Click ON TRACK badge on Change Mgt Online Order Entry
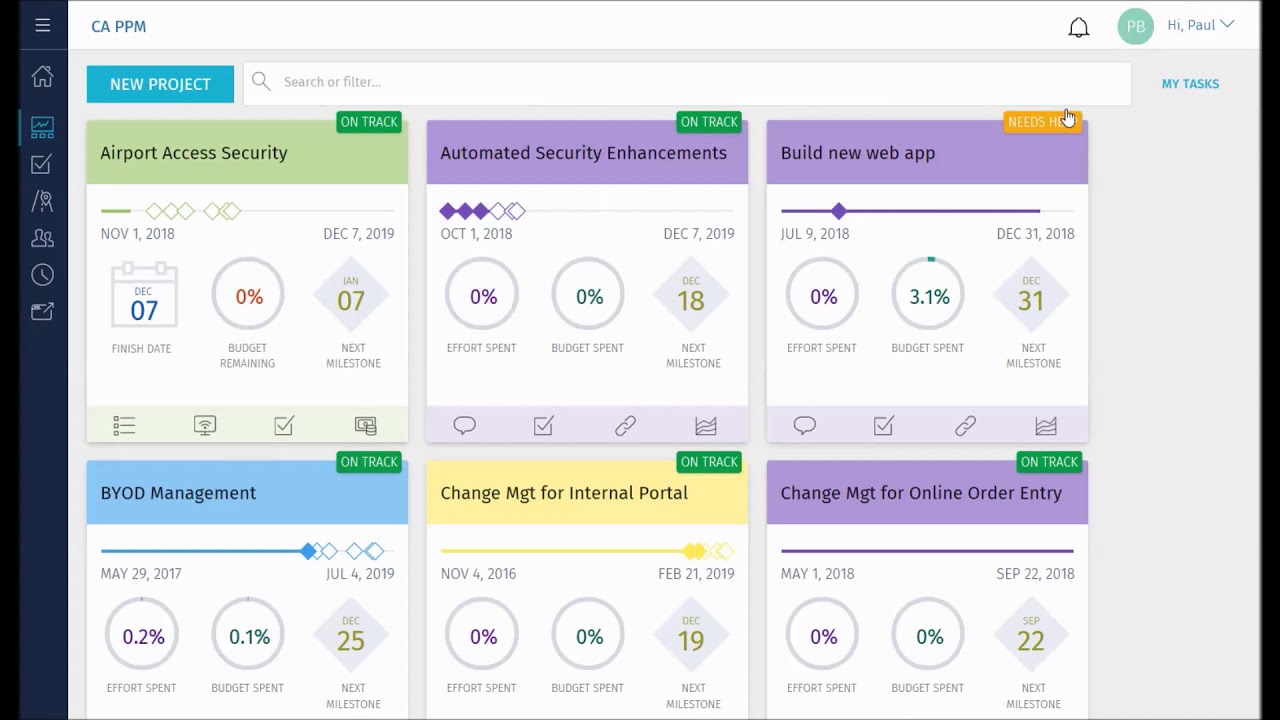The image size is (1280, 720). (1049, 462)
